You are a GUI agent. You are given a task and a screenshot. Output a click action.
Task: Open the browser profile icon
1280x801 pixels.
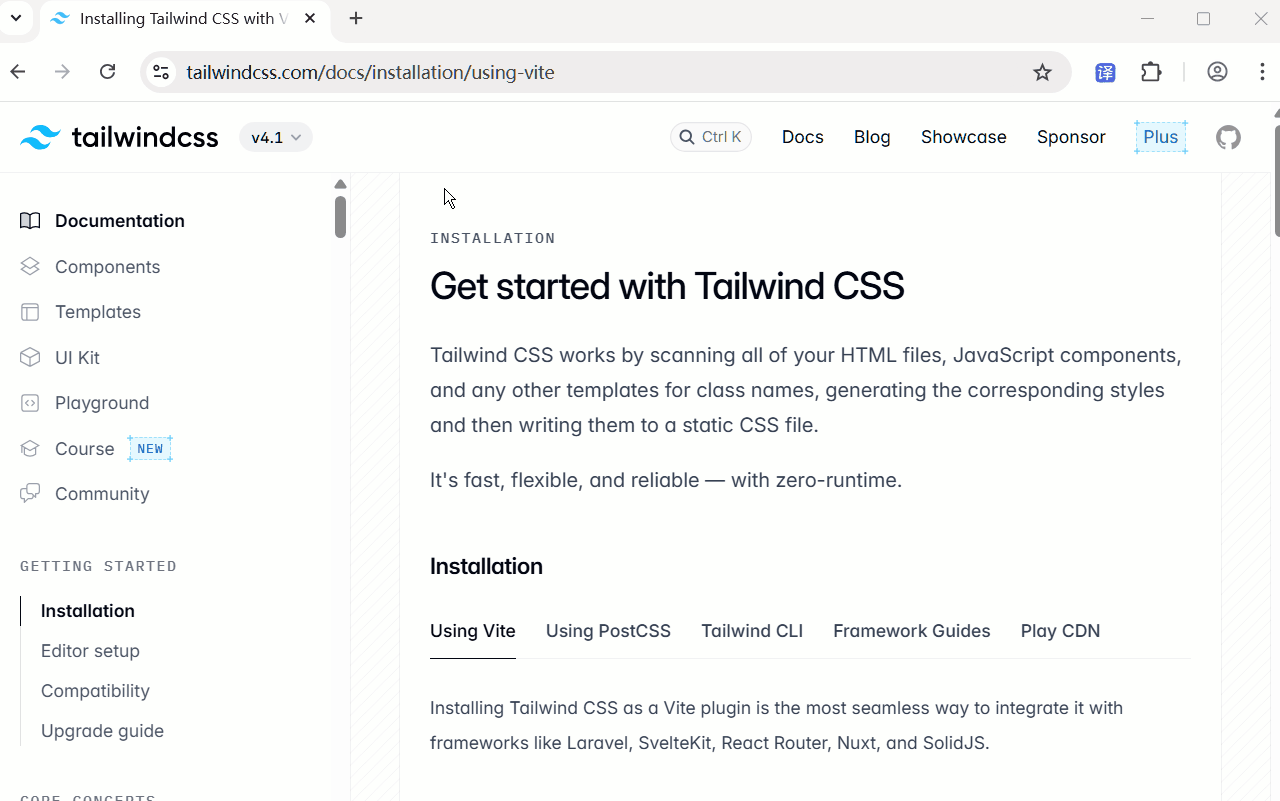point(1217,72)
